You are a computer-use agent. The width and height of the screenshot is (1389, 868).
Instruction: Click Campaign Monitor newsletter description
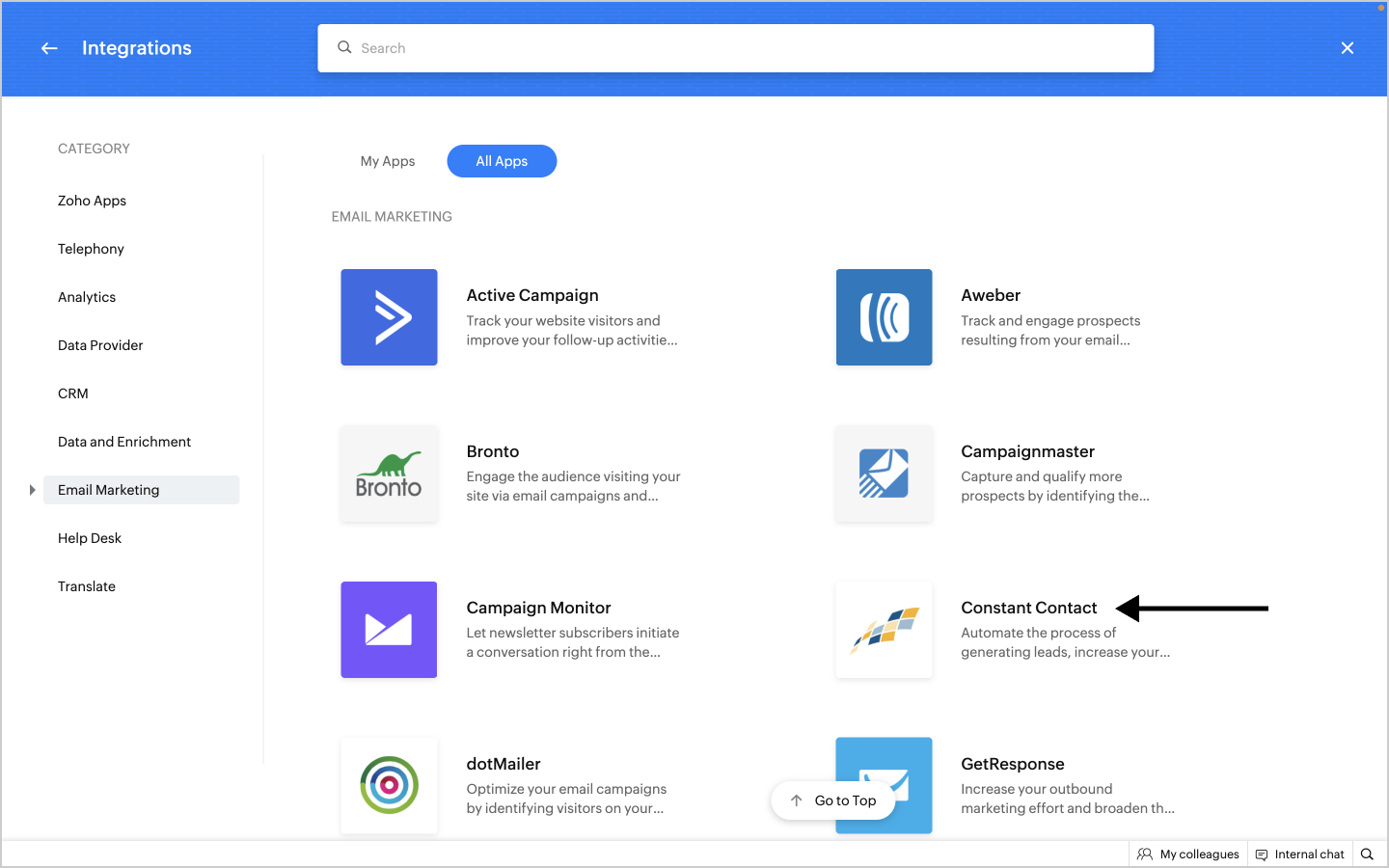click(573, 643)
